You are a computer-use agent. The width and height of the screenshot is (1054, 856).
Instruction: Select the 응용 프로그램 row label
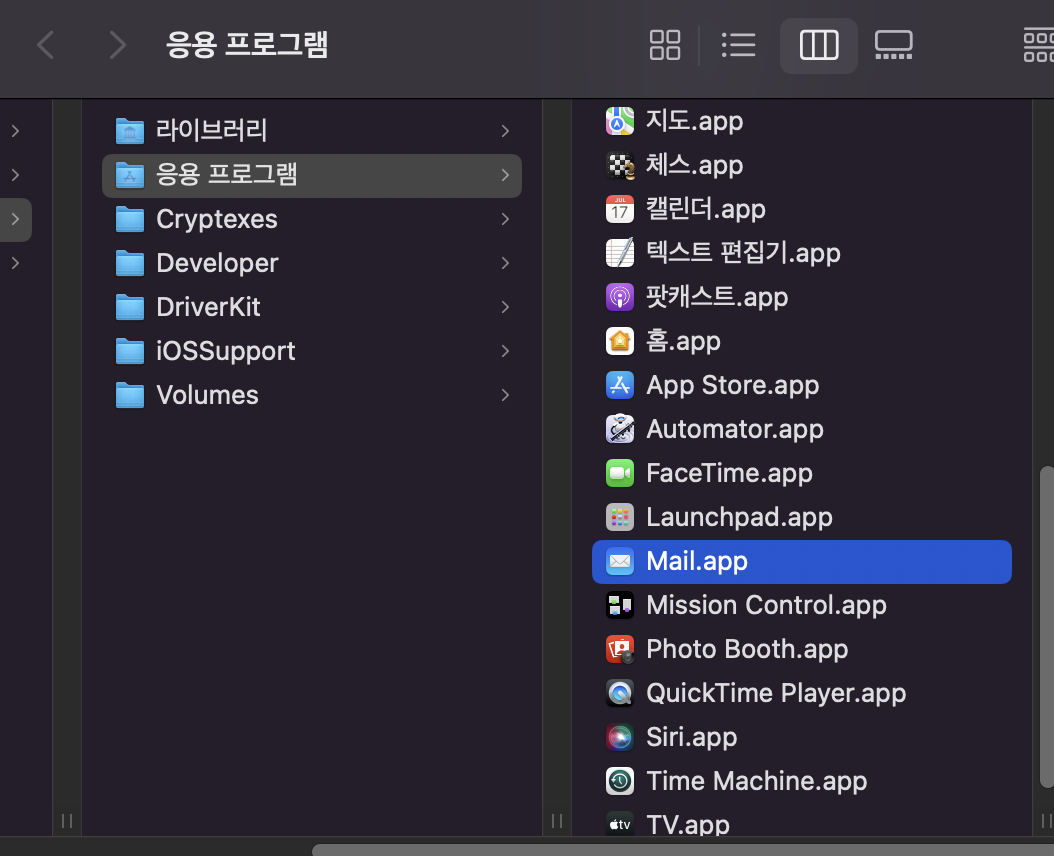227,175
